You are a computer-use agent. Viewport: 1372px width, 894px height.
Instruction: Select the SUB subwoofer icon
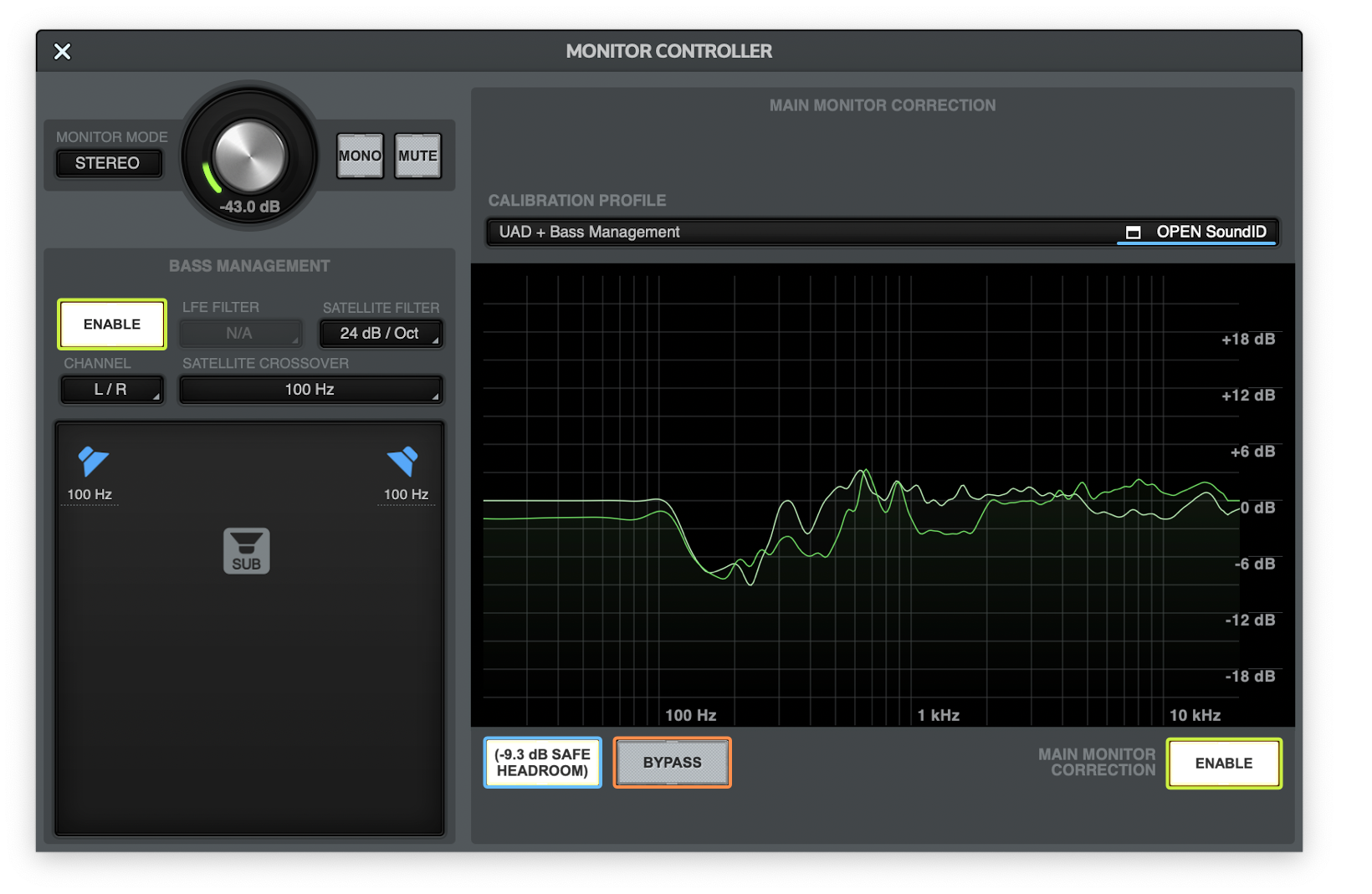coord(247,550)
